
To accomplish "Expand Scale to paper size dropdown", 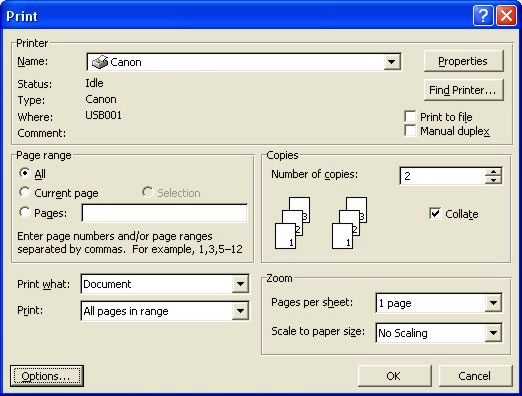I will [493, 333].
